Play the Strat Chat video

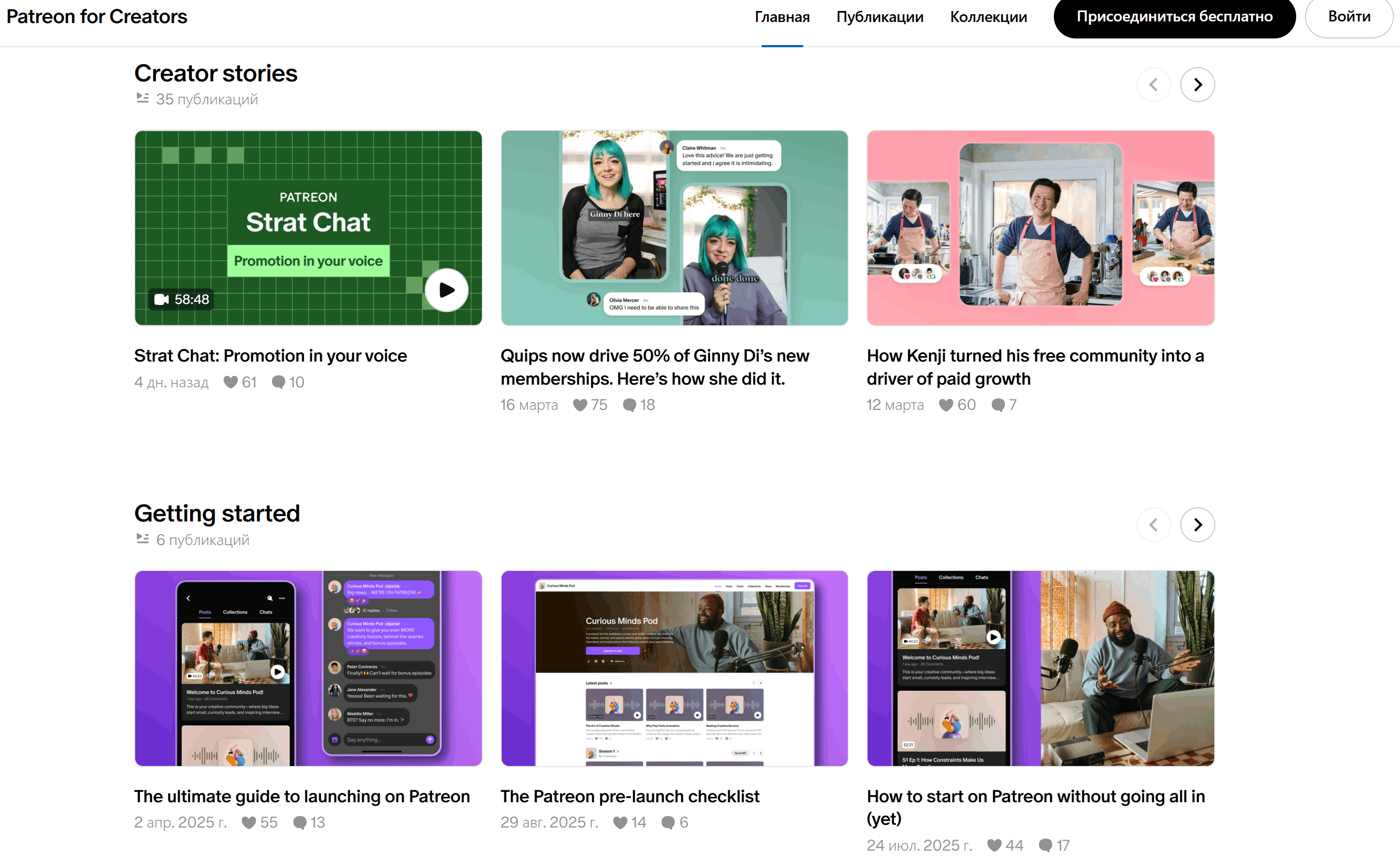[x=446, y=290]
